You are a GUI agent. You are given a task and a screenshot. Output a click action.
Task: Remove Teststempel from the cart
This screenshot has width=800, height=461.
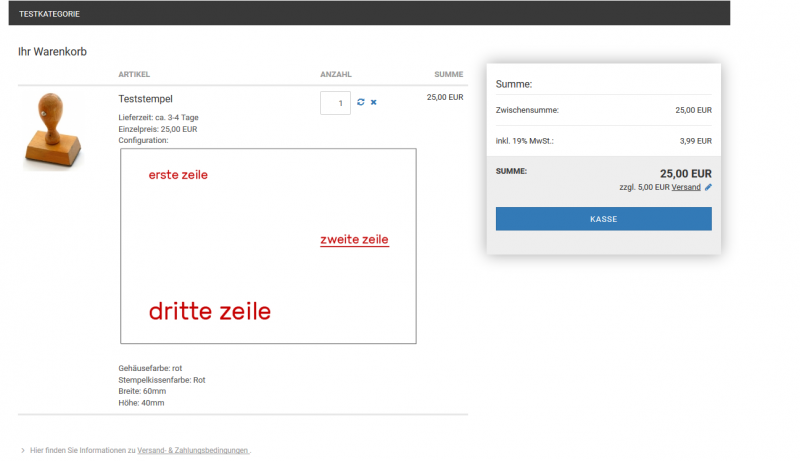373,102
